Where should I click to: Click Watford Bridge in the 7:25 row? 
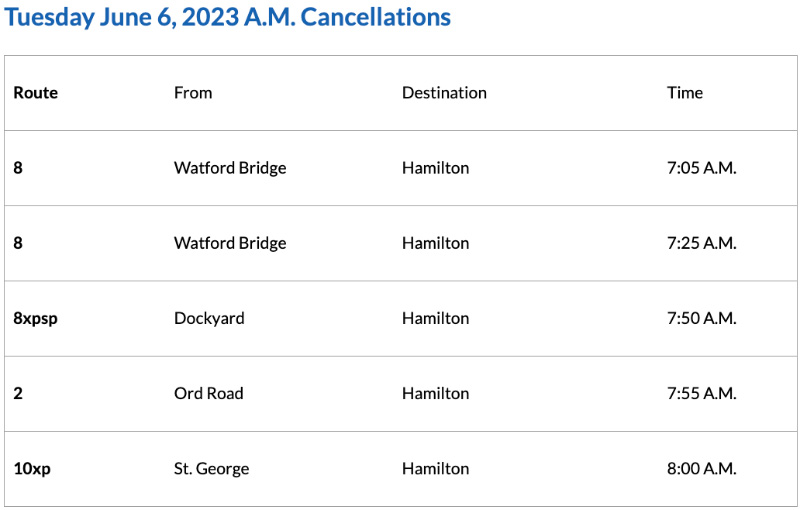click(x=230, y=243)
